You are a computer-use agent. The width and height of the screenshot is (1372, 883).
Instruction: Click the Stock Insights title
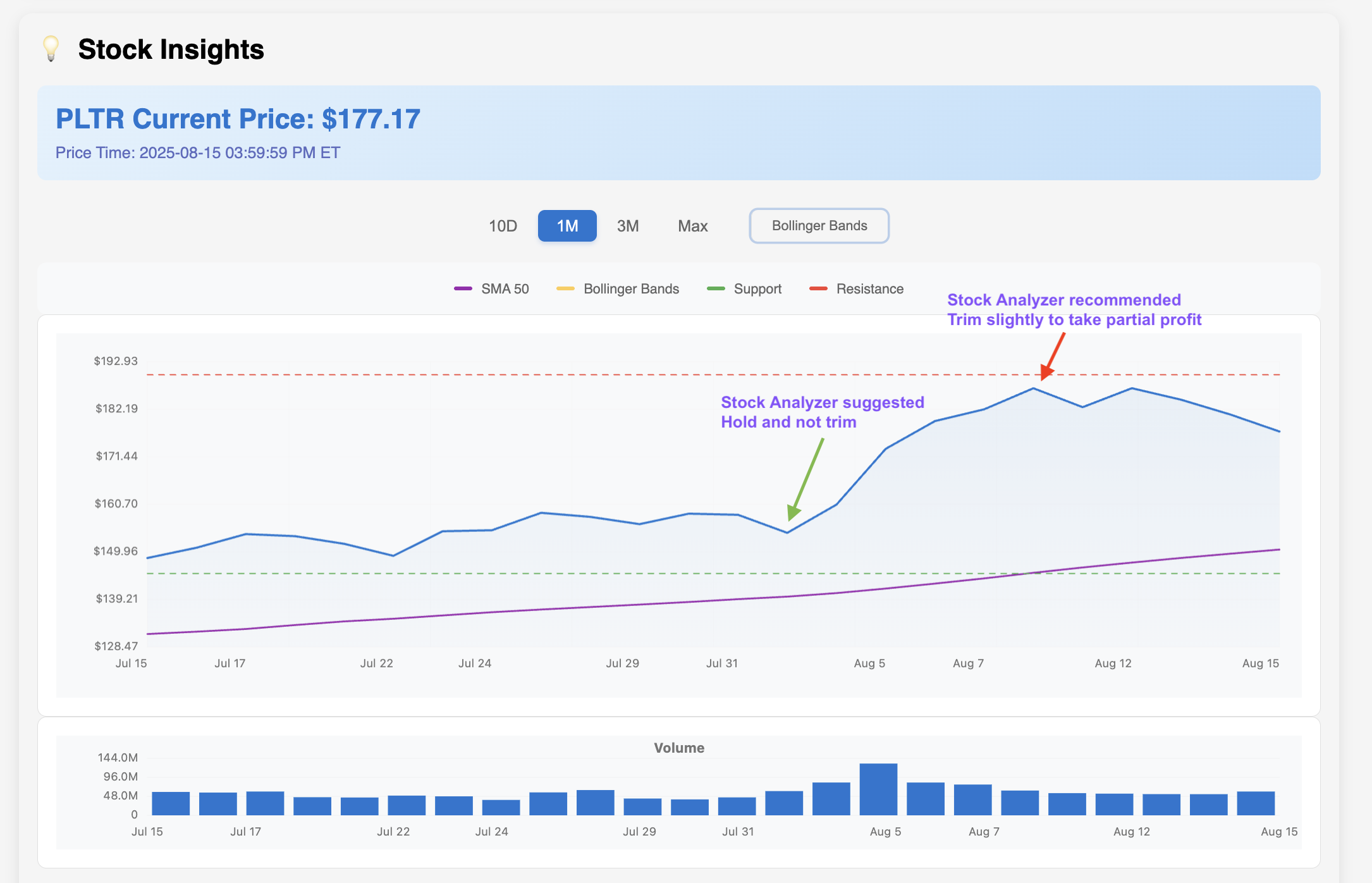coord(171,49)
